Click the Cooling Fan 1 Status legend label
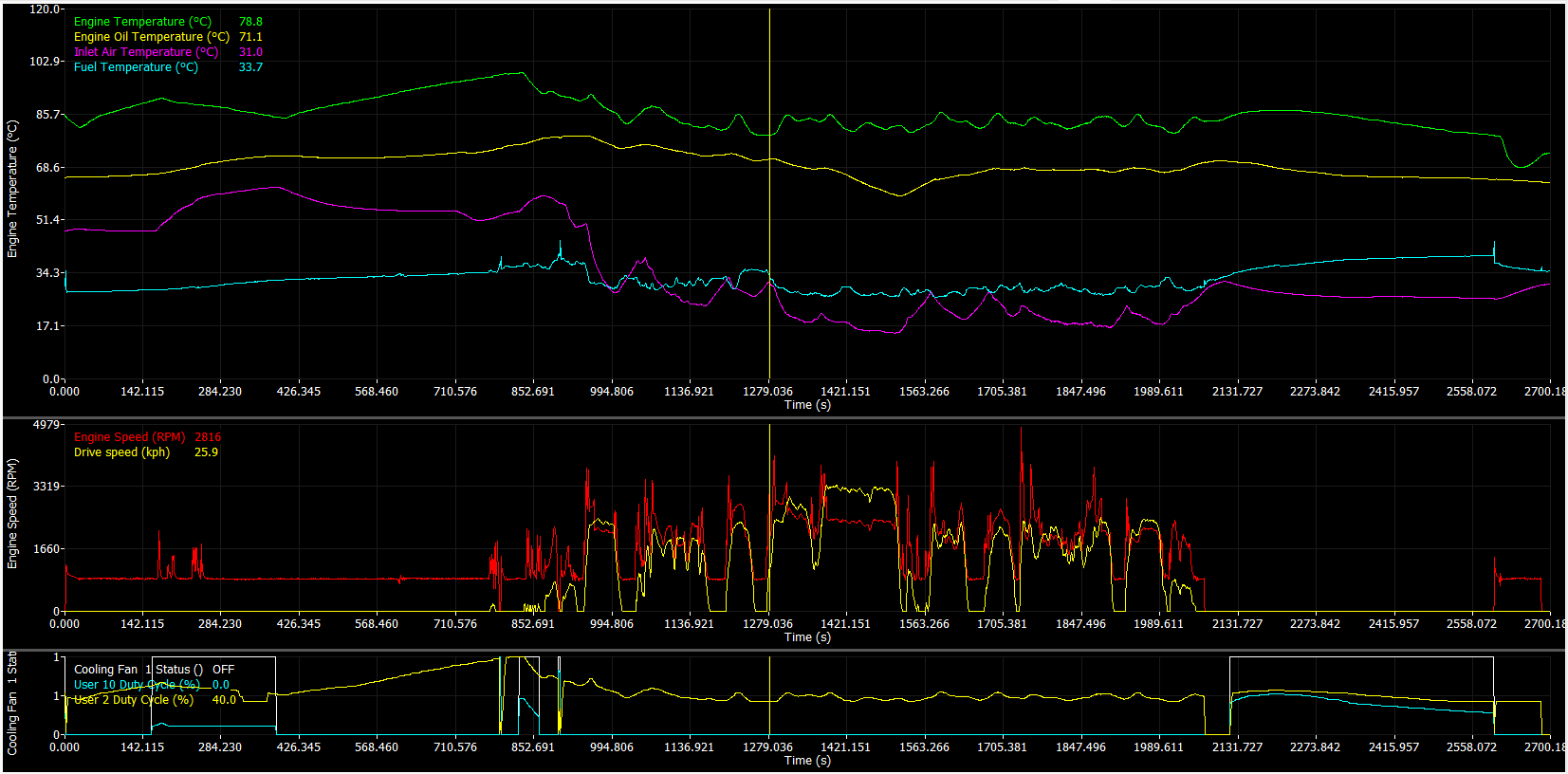The height and width of the screenshot is (774, 1568). point(138,670)
